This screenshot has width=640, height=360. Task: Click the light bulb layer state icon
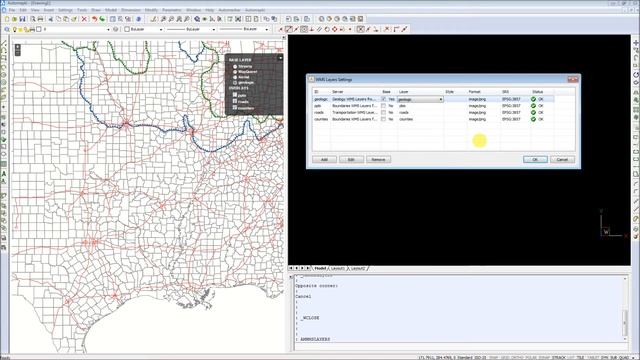15,29
